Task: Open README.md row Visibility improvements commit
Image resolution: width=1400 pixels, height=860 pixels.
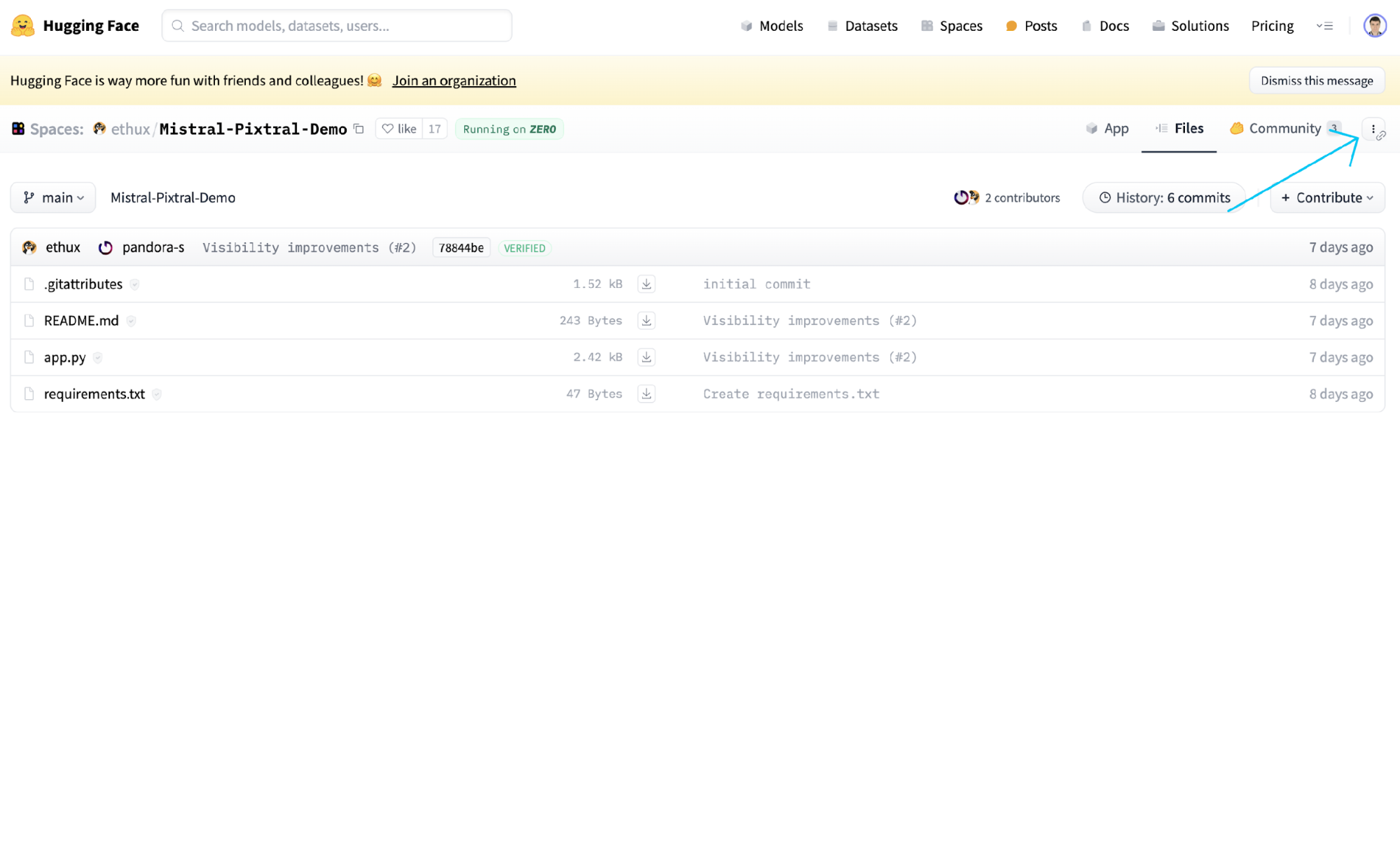Action: (x=810, y=320)
